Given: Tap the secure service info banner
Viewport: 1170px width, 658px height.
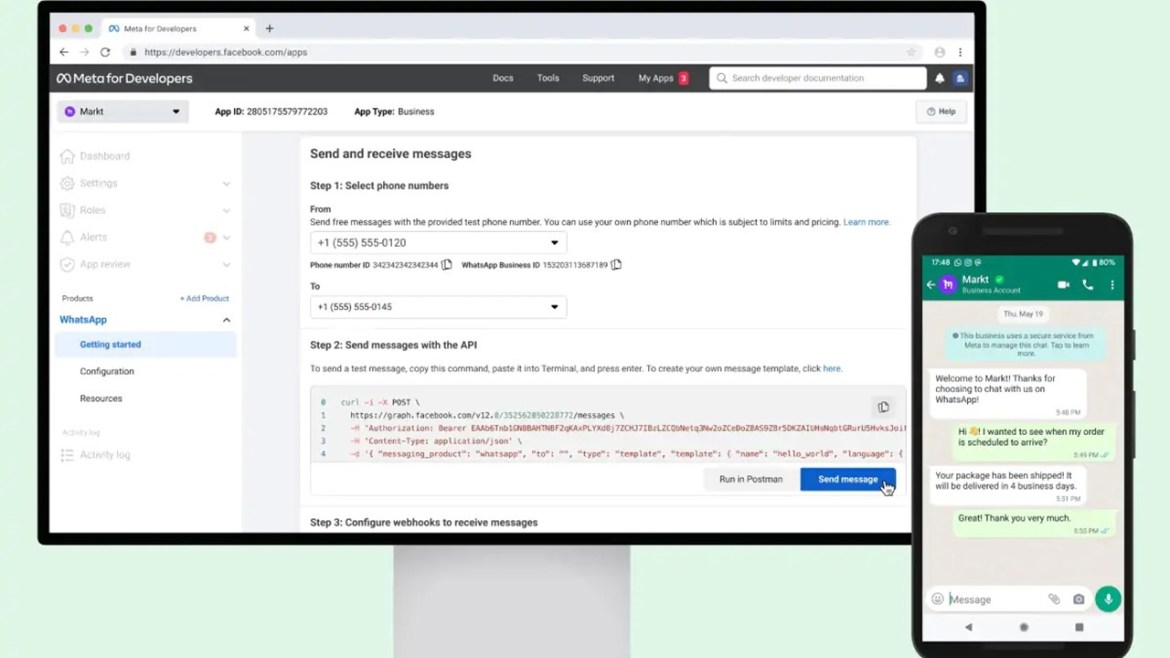Looking at the screenshot, I should pyautogui.click(x=1024, y=345).
